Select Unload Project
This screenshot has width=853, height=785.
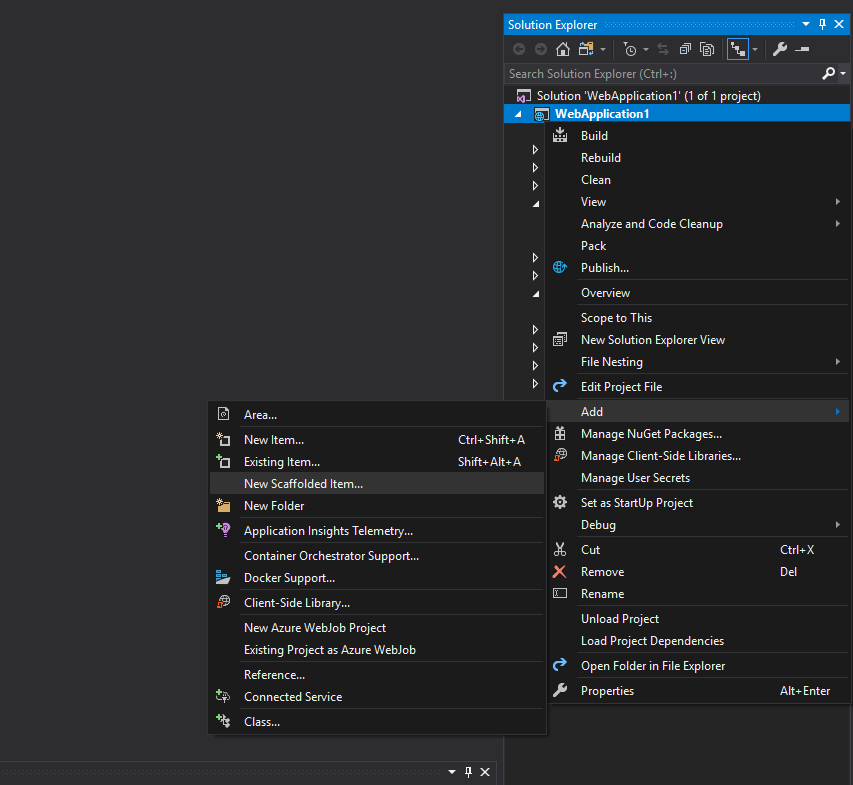[x=699, y=619]
